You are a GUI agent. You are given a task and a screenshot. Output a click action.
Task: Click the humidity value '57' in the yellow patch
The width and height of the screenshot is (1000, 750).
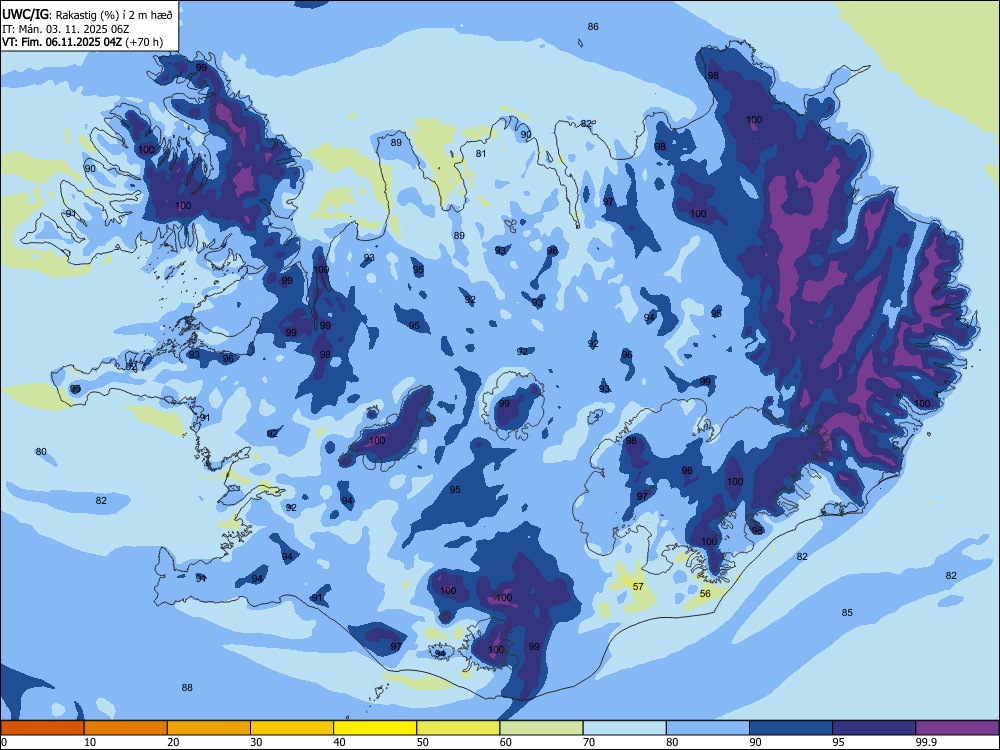638,586
